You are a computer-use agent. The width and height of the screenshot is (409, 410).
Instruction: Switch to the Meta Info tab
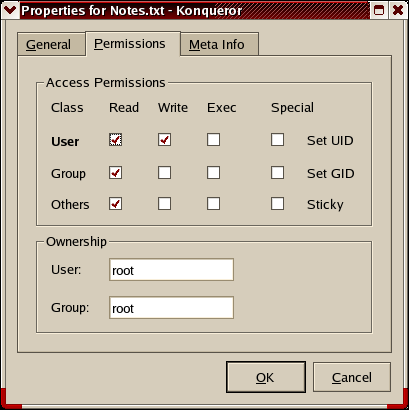pyautogui.click(x=219, y=44)
